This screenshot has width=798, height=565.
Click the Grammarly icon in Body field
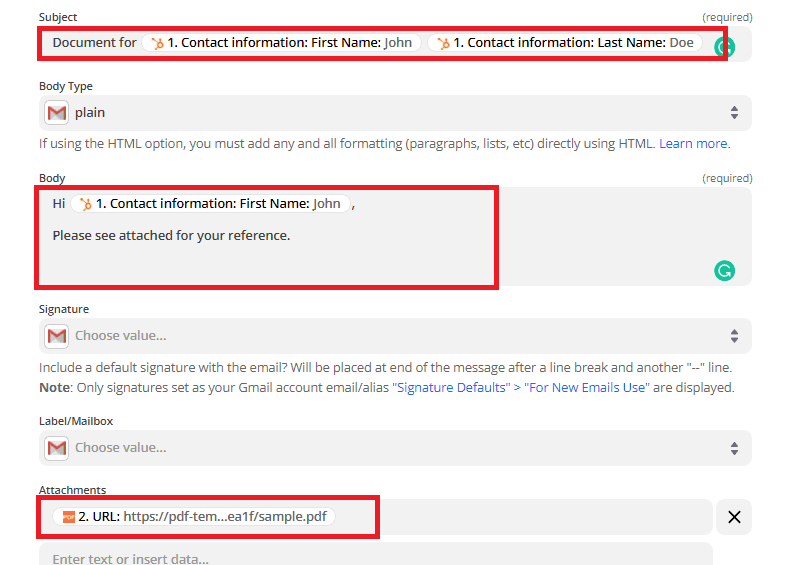724,270
